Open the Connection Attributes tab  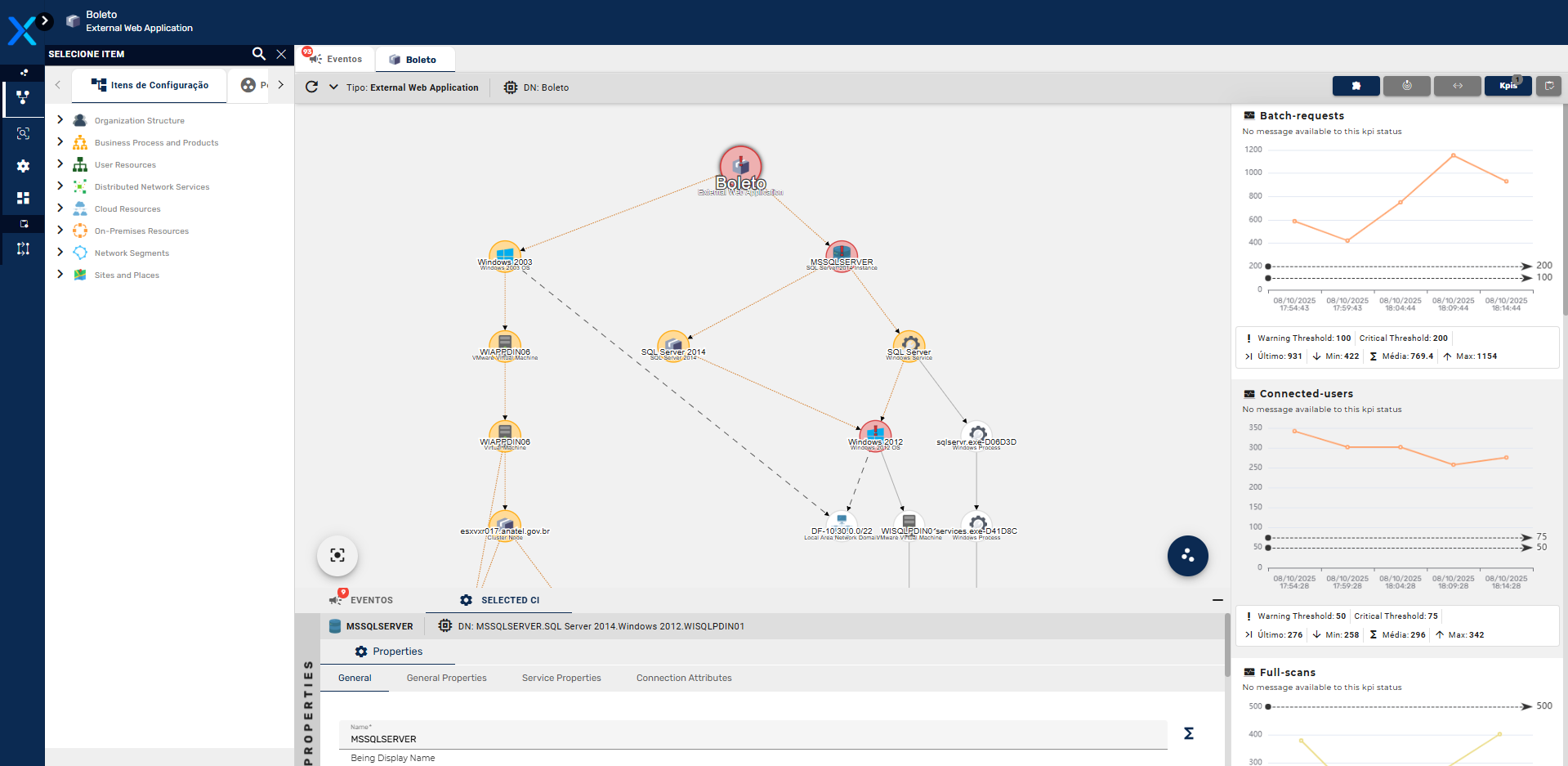(684, 678)
